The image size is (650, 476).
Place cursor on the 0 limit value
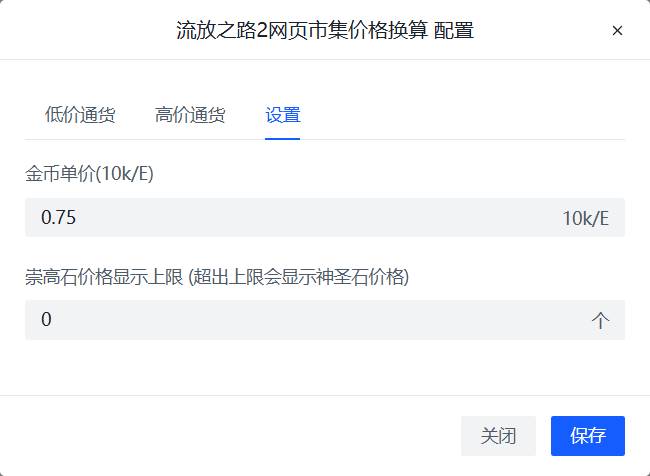click(x=46, y=320)
